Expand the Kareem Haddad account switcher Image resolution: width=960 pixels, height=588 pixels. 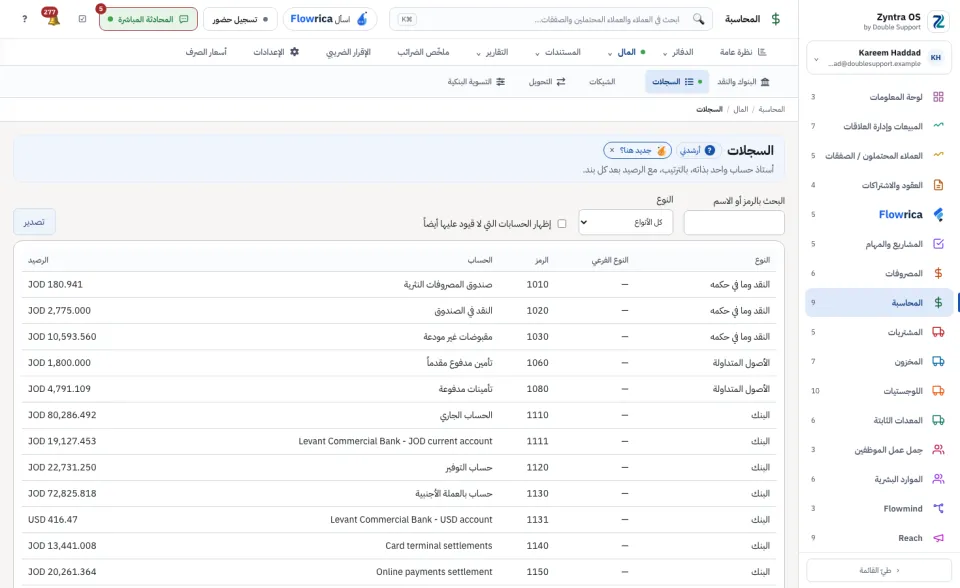pos(879,58)
